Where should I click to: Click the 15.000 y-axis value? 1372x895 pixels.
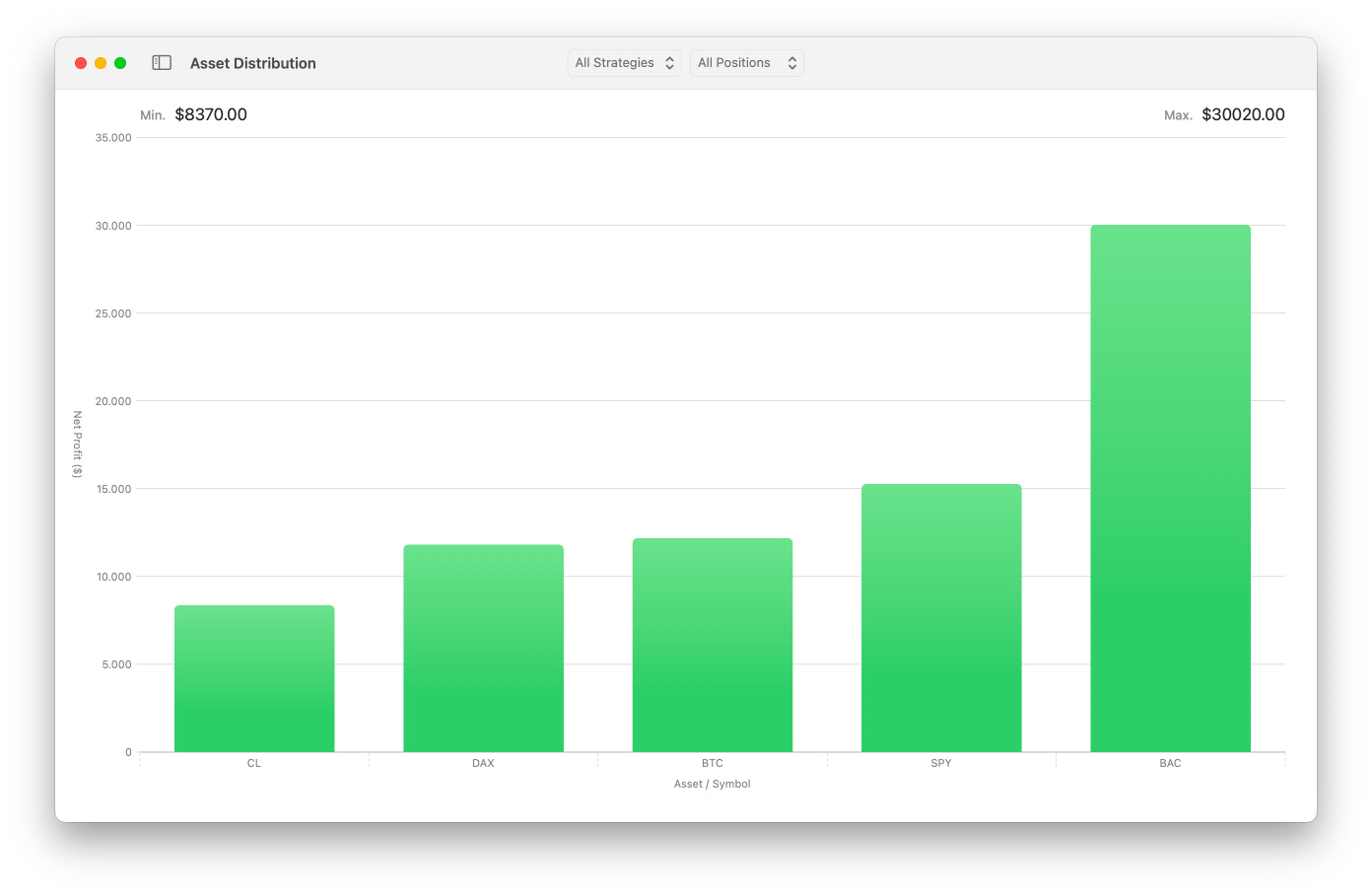[x=113, y=489]
